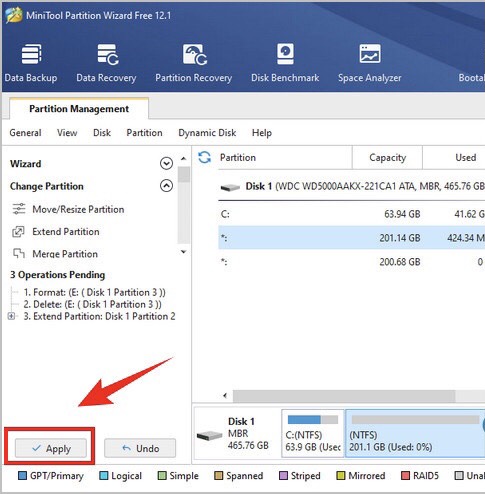Click the GPT/Primary legend color swatch
The width and height of the screenshot is (485, 494).
[22, 476]
